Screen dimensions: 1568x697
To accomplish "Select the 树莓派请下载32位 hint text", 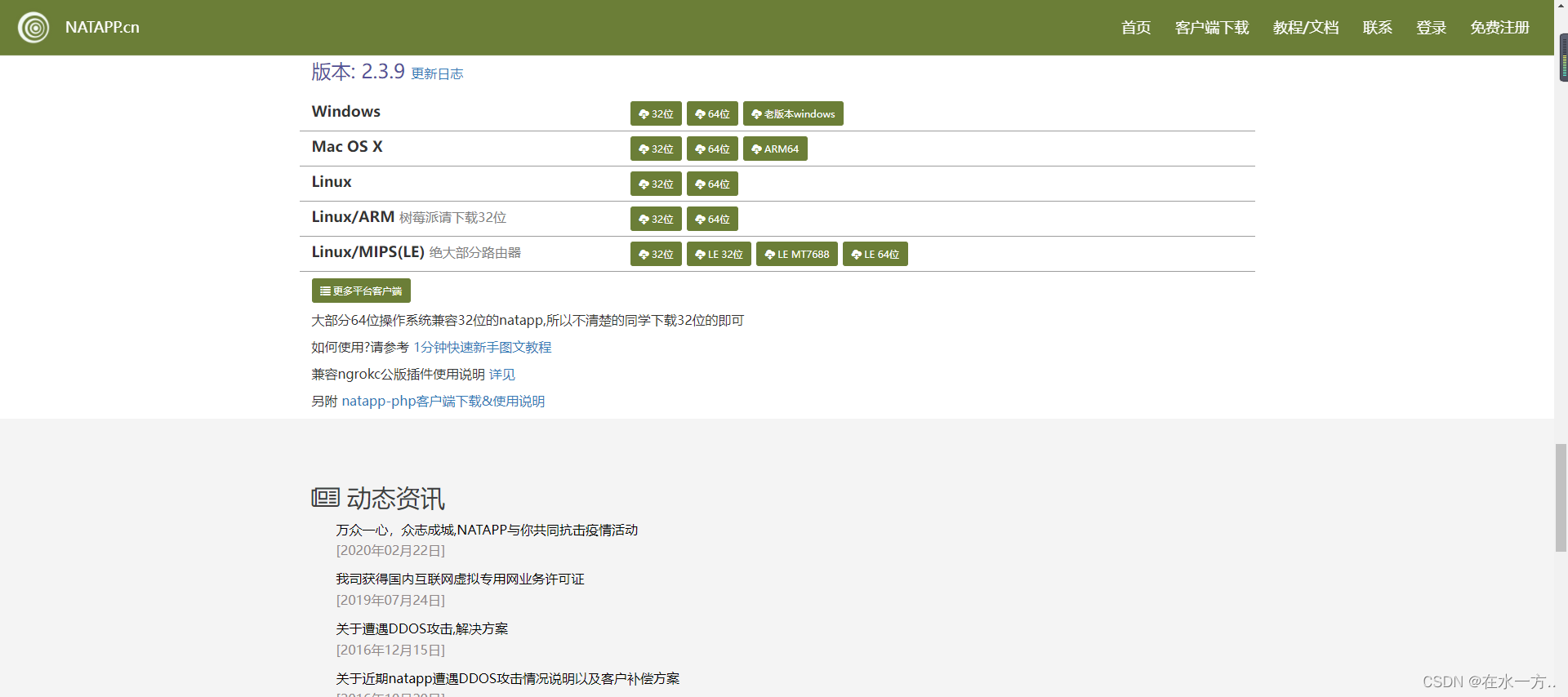I will (x=452, y=218).
